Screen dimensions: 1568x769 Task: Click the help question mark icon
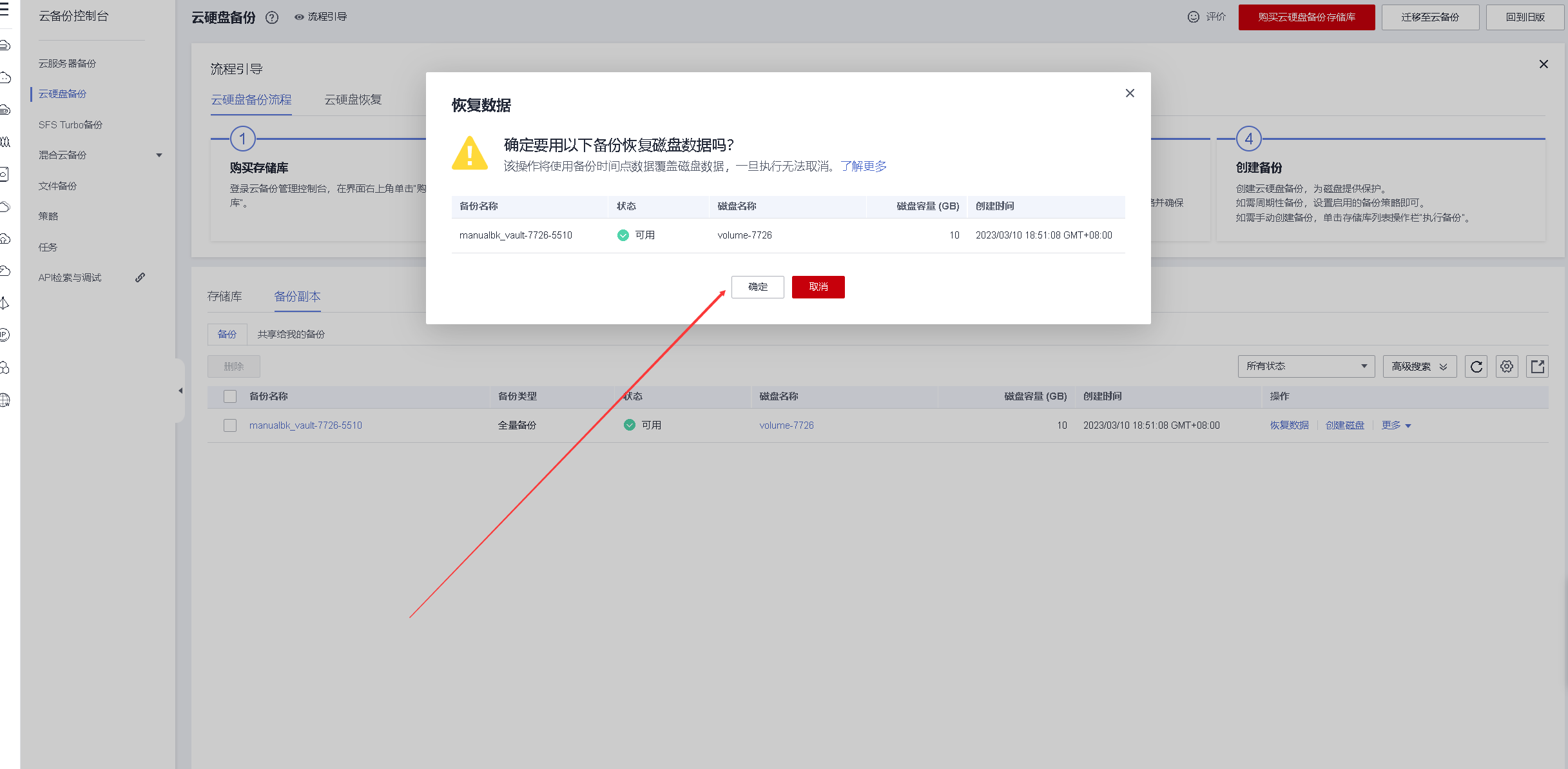point(272,17)
